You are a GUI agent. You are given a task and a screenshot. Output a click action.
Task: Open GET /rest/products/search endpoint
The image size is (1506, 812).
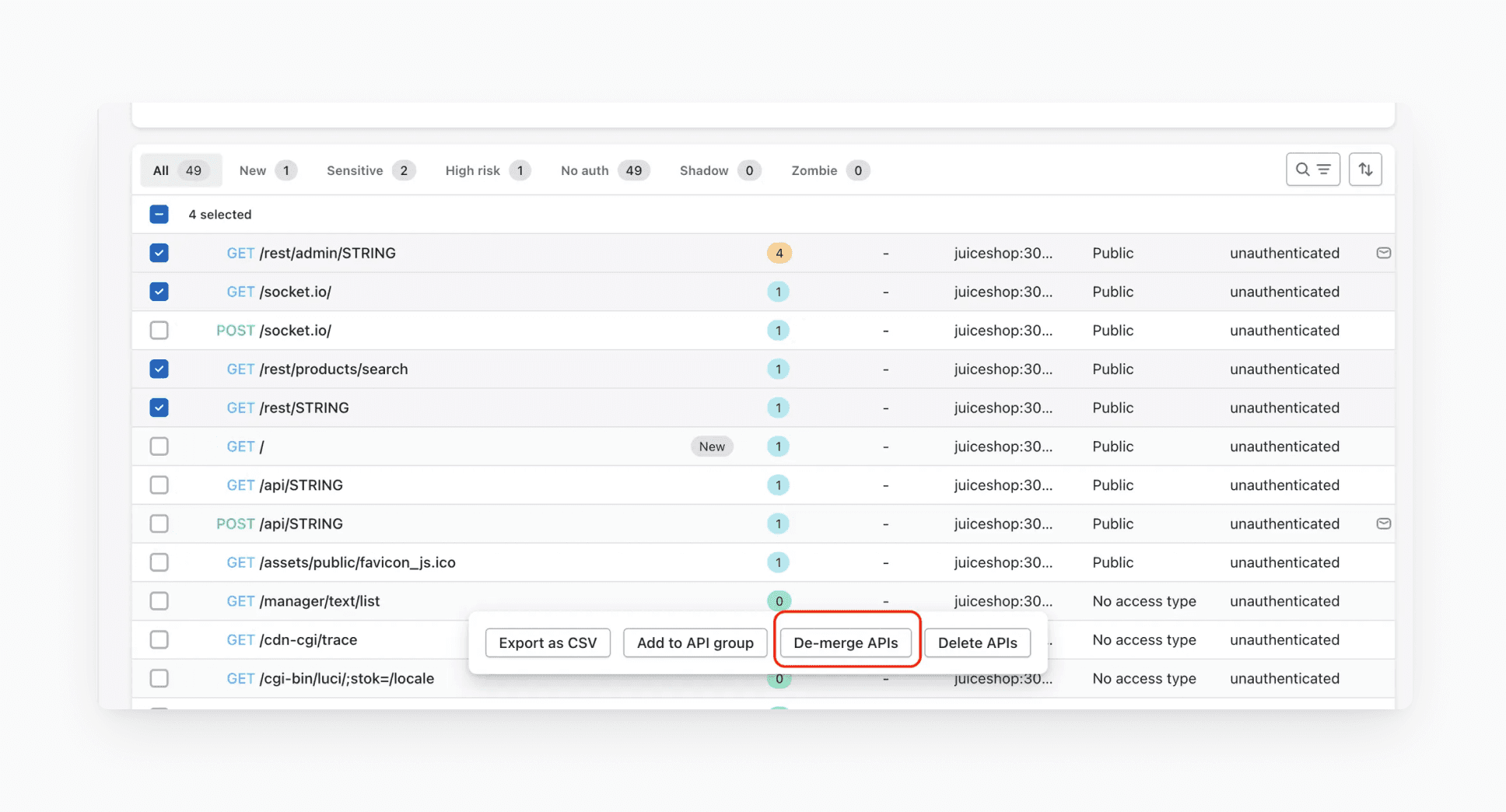[317, 369]
